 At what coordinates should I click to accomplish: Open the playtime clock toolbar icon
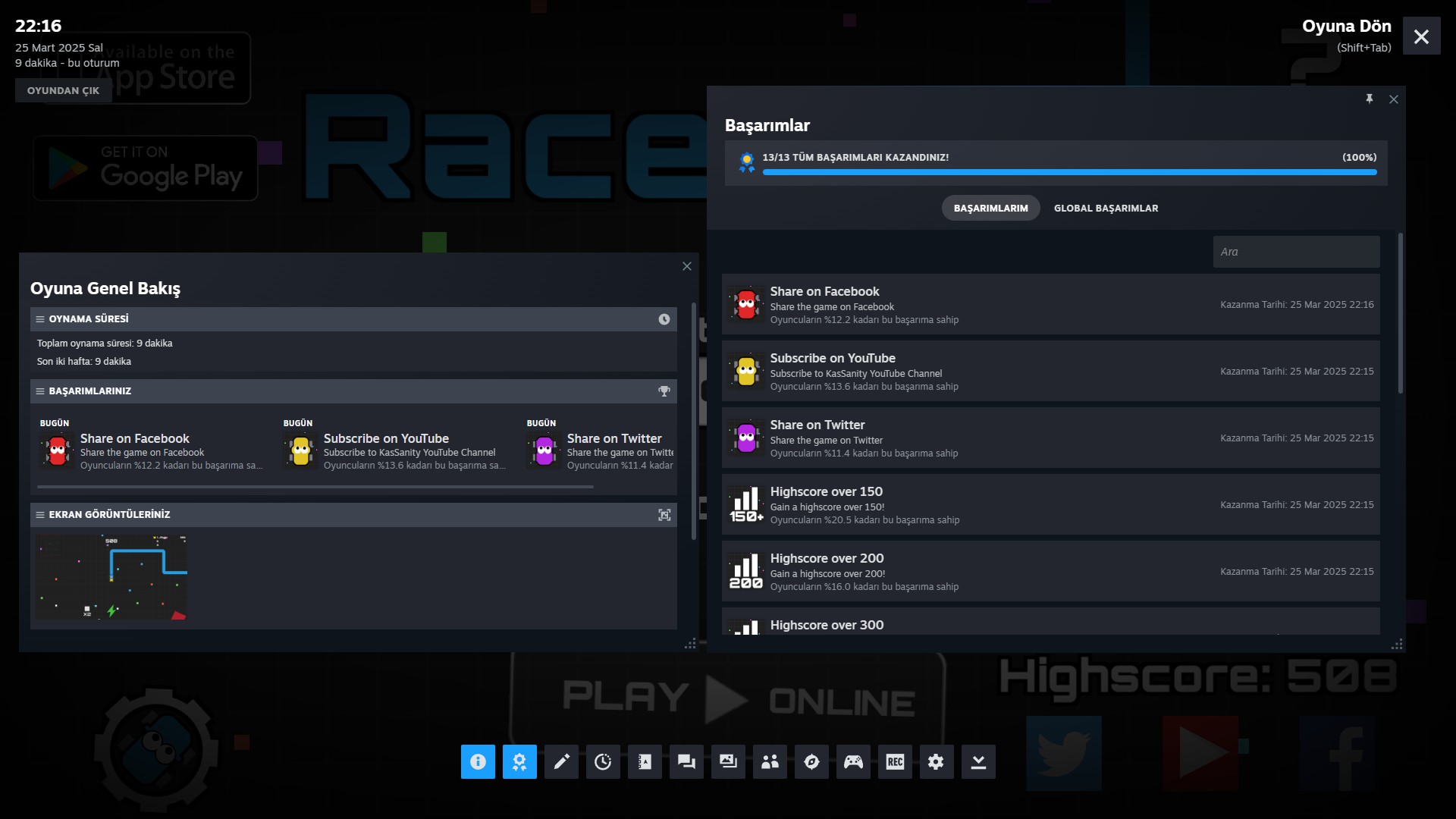(x=603, y=761)
